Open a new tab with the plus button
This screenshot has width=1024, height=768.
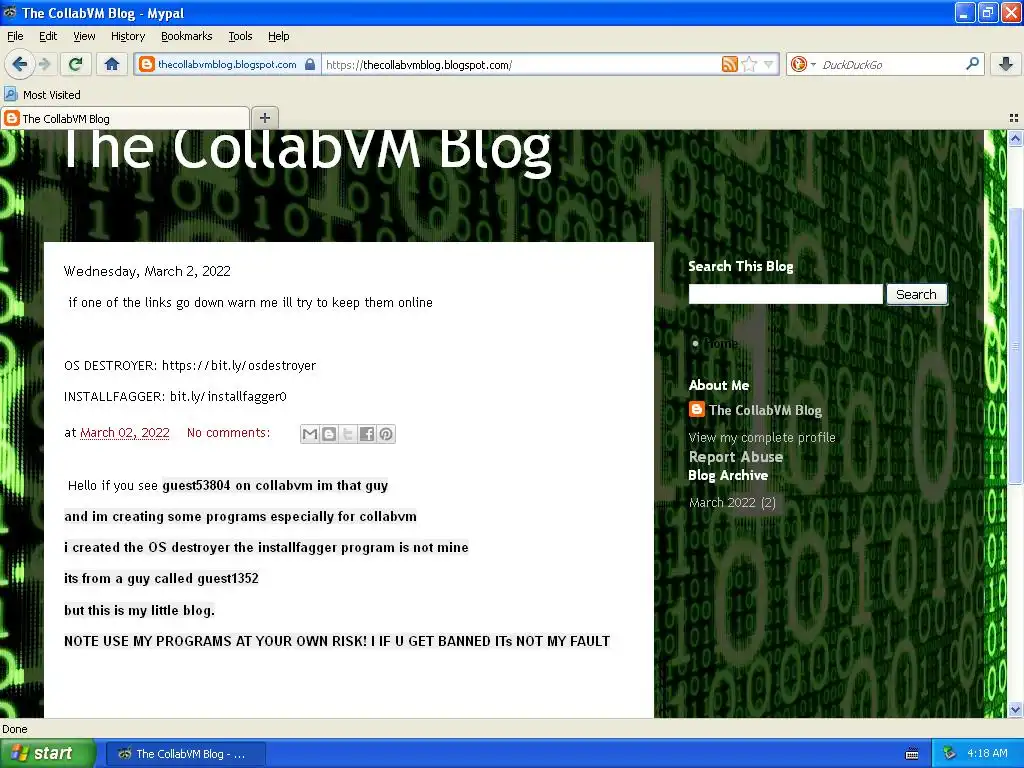[264, 118]
